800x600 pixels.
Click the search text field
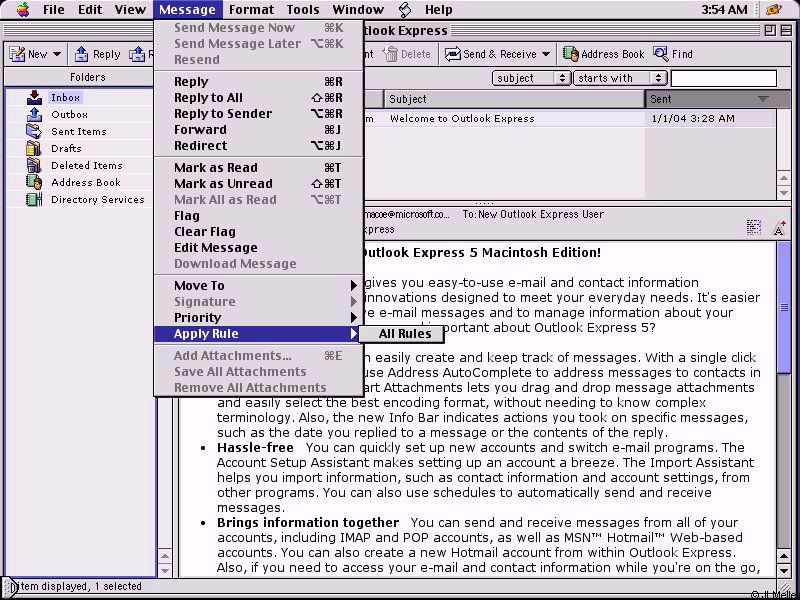tap(723, 78)
